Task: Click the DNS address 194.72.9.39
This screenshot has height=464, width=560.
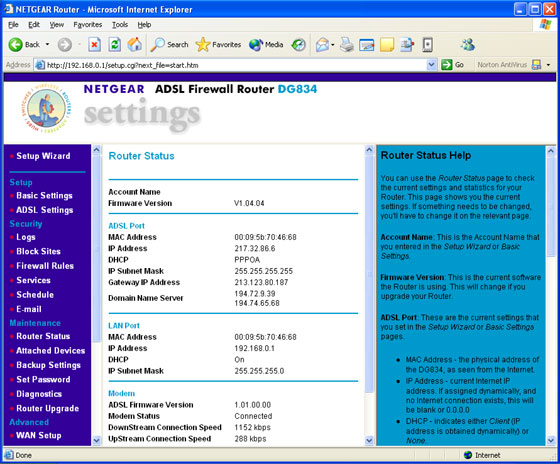Action: (x=255, y=294)
